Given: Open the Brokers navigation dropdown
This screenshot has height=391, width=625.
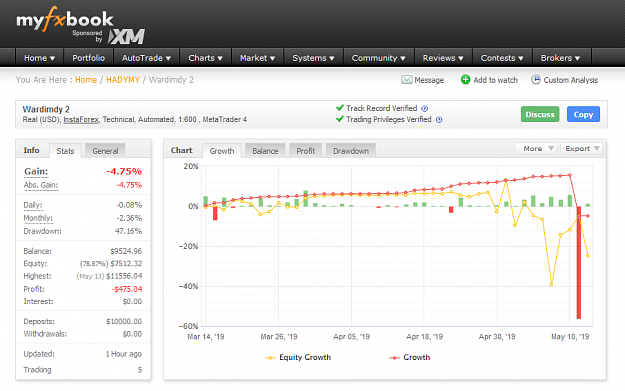Looking at the screenshot, I should [x=560, y=58].
